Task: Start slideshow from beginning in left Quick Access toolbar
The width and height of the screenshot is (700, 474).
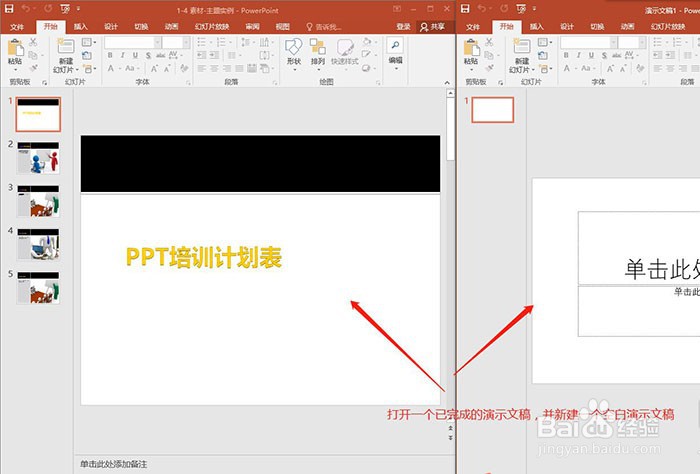Action: pos(65,9)
